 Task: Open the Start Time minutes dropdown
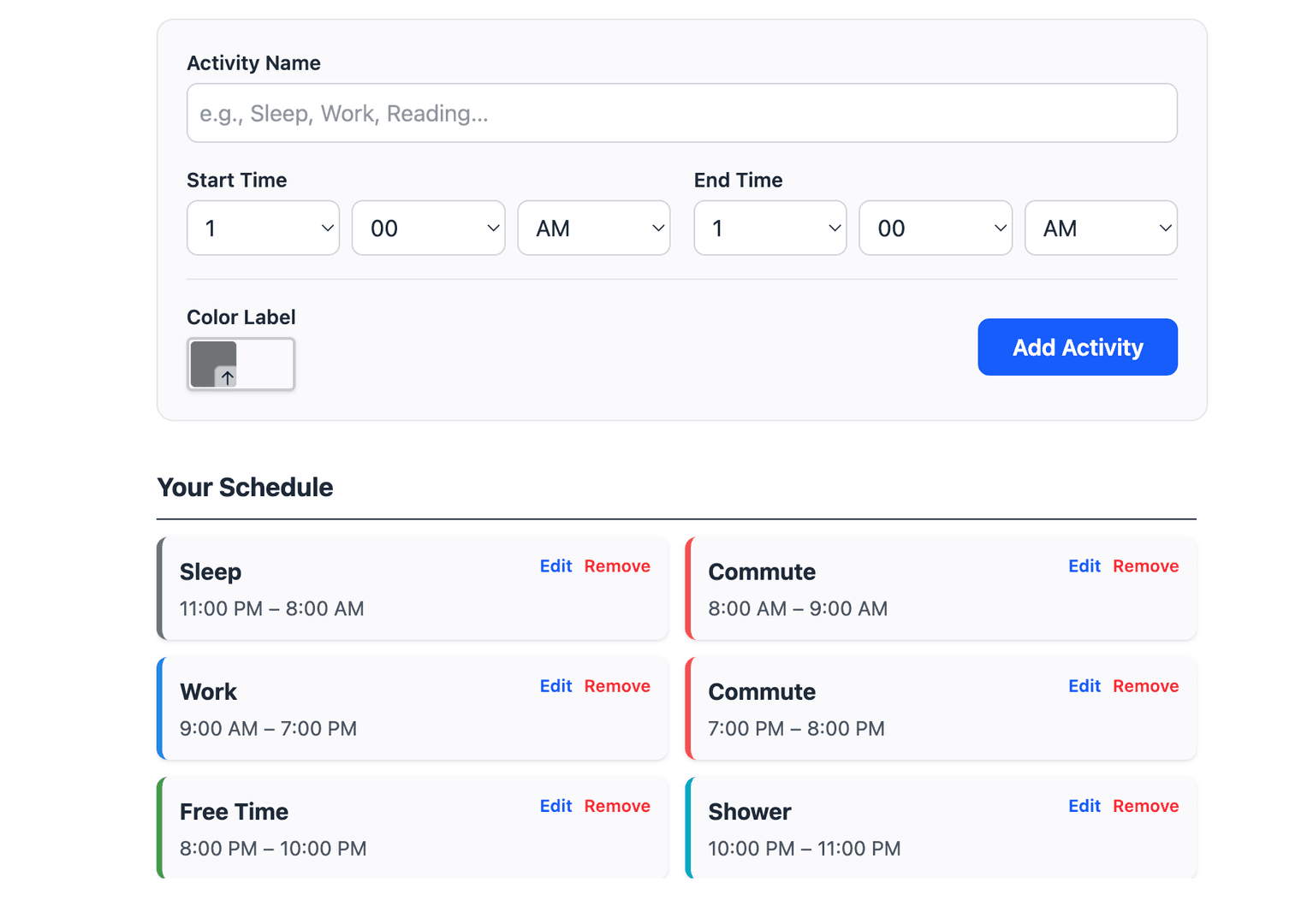(428, 228)
